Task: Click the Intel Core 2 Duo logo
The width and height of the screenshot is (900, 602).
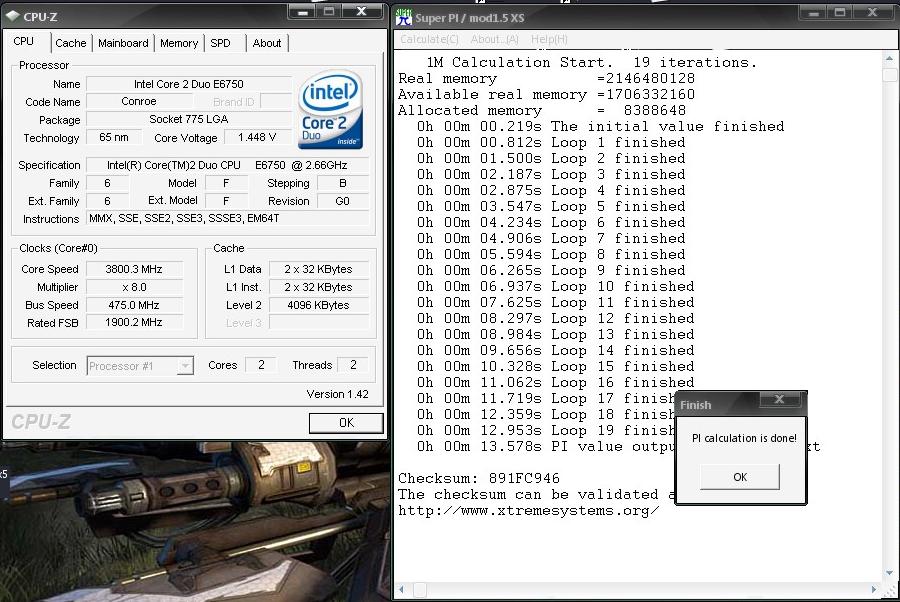Action: click(330, 110)
